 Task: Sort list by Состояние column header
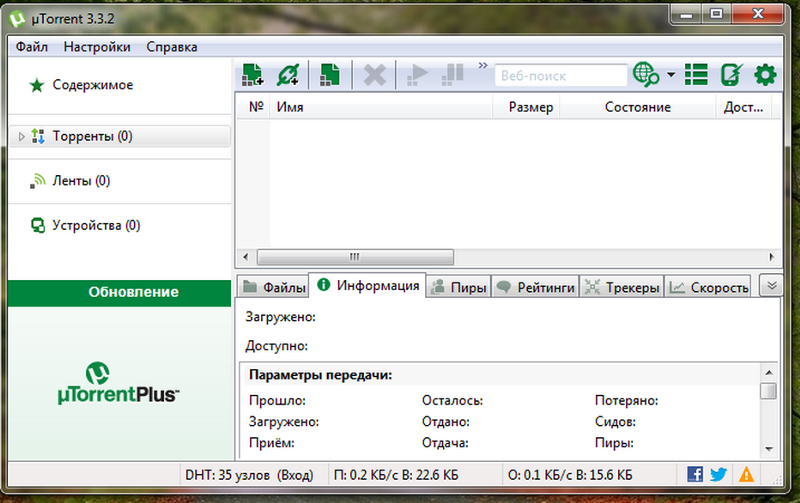point(638,107)
